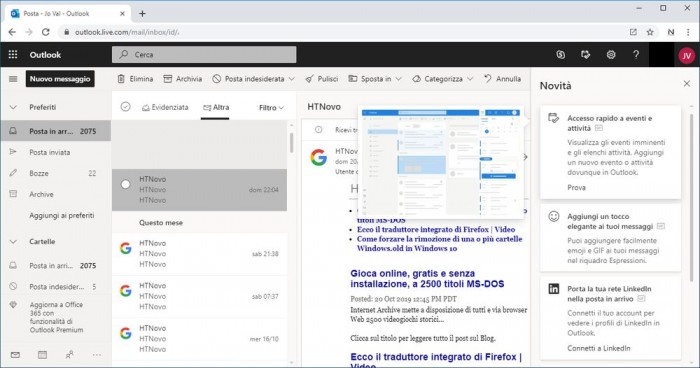Switch to the Altra tab
The image size is (700, 368).
pyautogui.click(x=216, y=107)
